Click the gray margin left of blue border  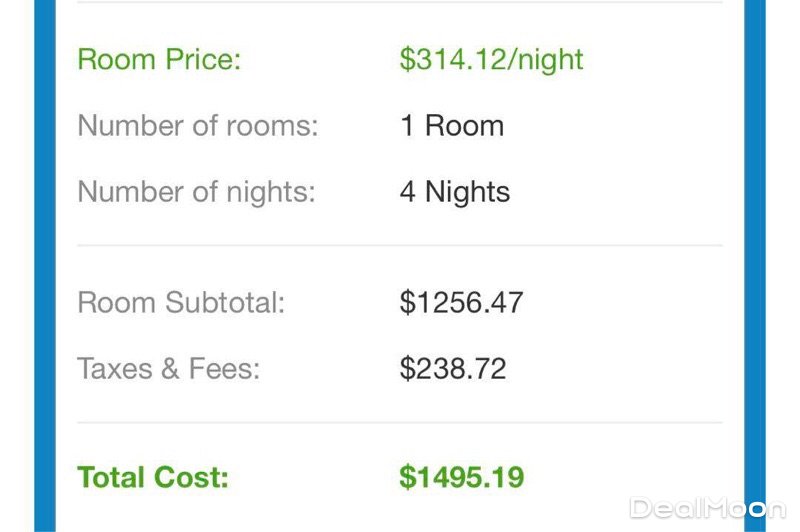click(16, 266)
